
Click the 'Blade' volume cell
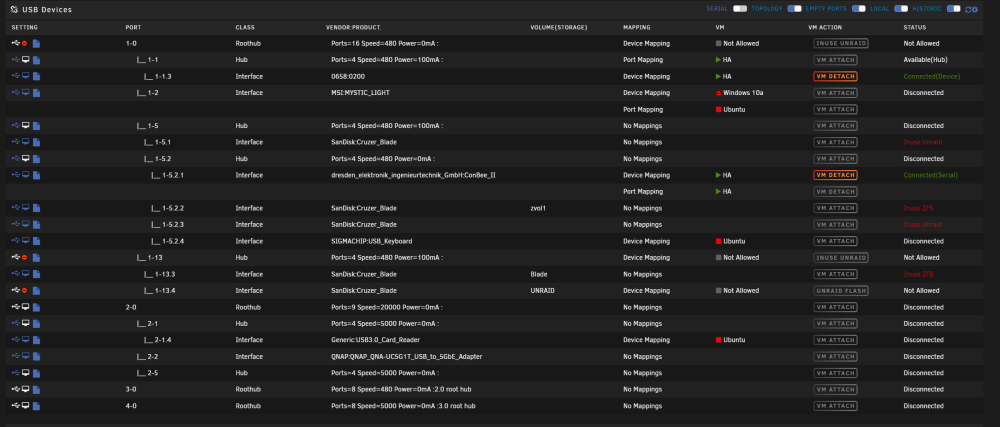click(539, 274)
